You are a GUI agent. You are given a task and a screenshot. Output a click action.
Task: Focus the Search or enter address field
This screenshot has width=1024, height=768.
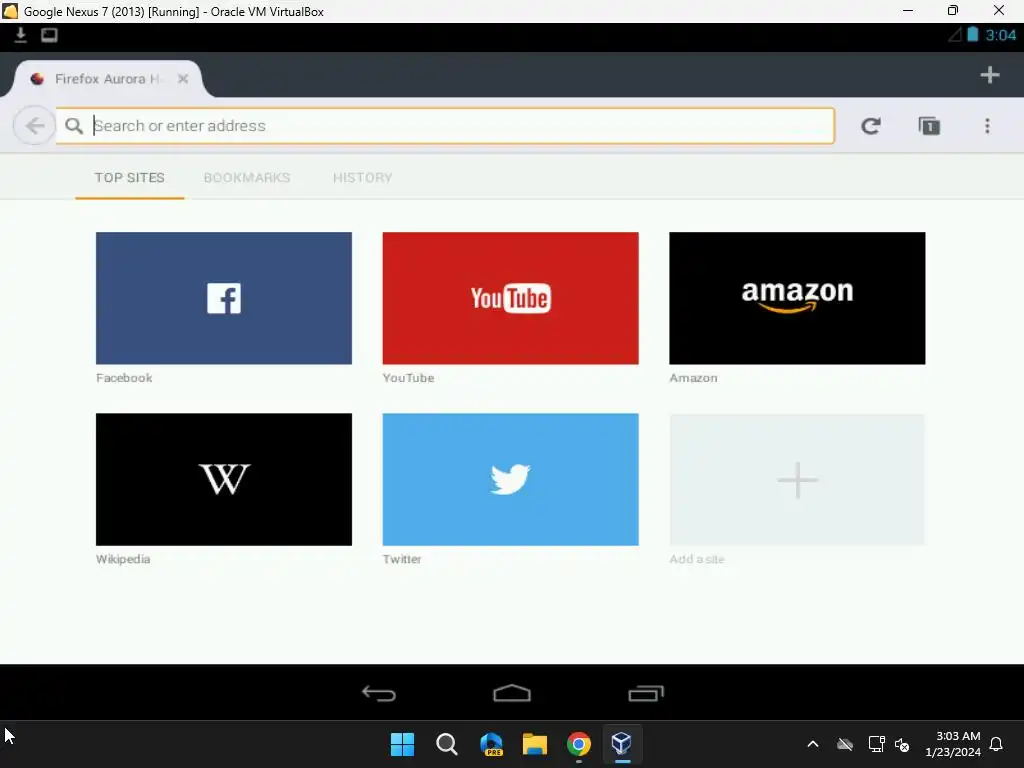[445, 125]
